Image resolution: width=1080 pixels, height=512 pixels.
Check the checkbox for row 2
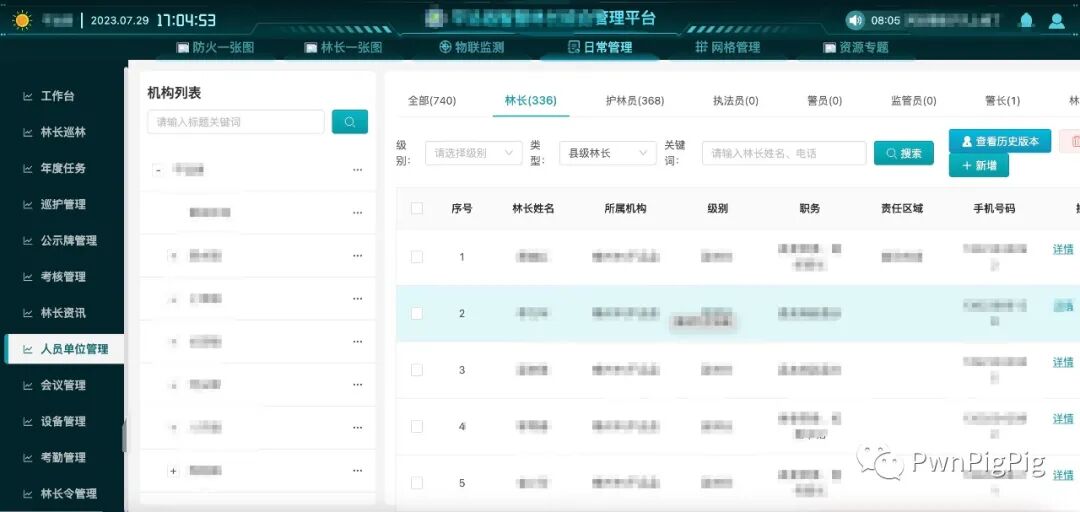pos(417,314)
